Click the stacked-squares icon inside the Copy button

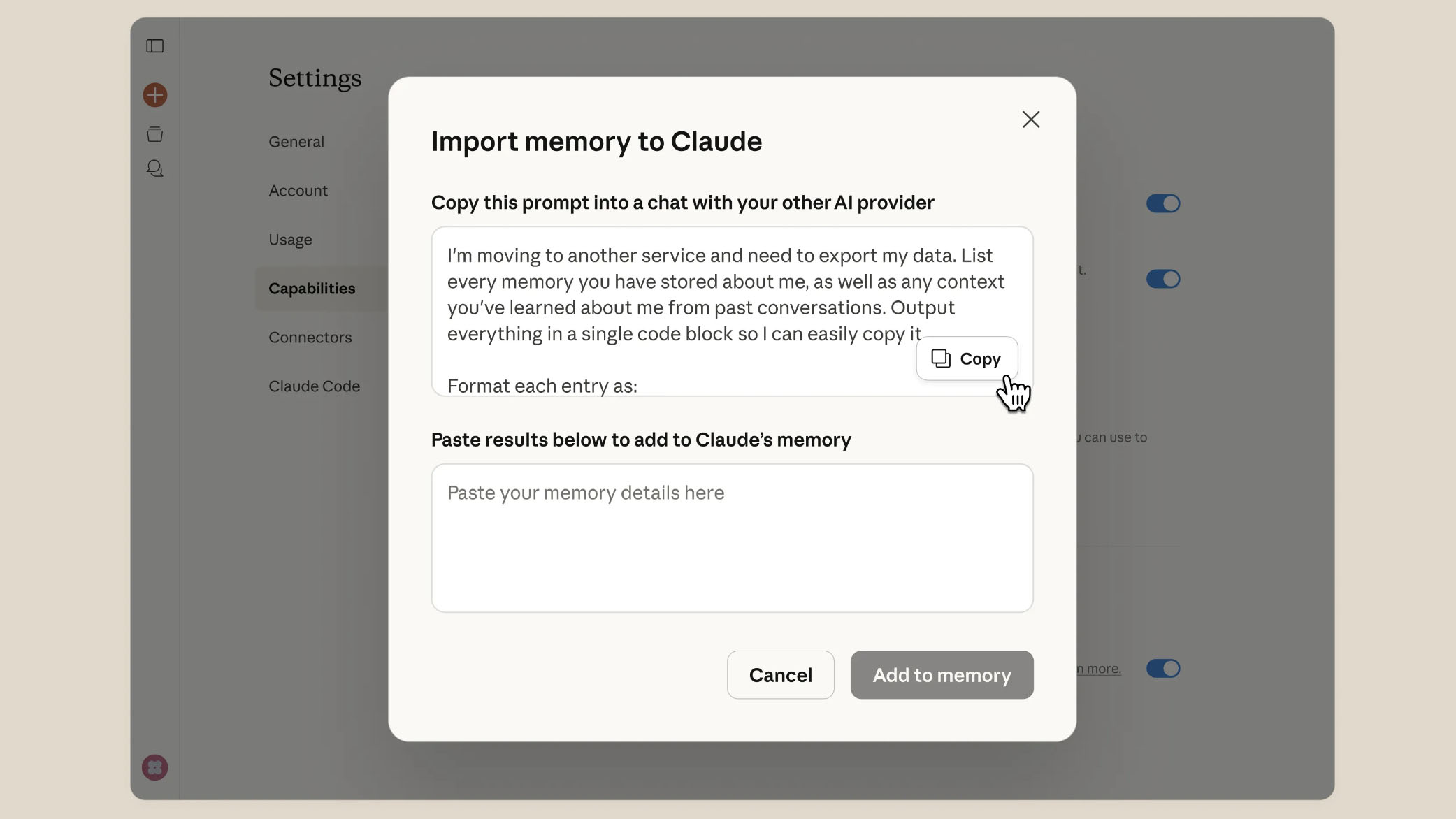coord(940,358)
